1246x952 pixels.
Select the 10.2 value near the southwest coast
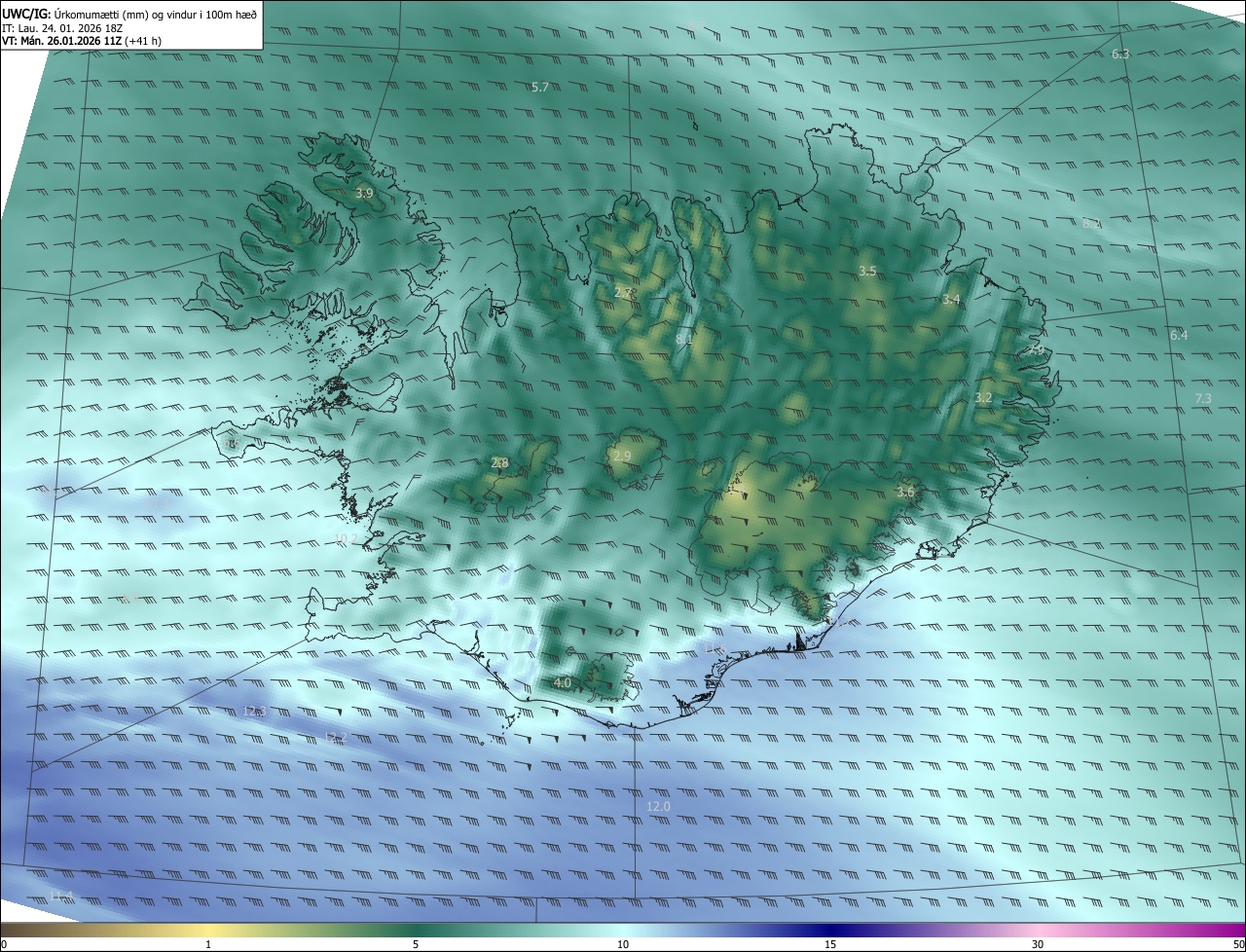pos(346,538)
